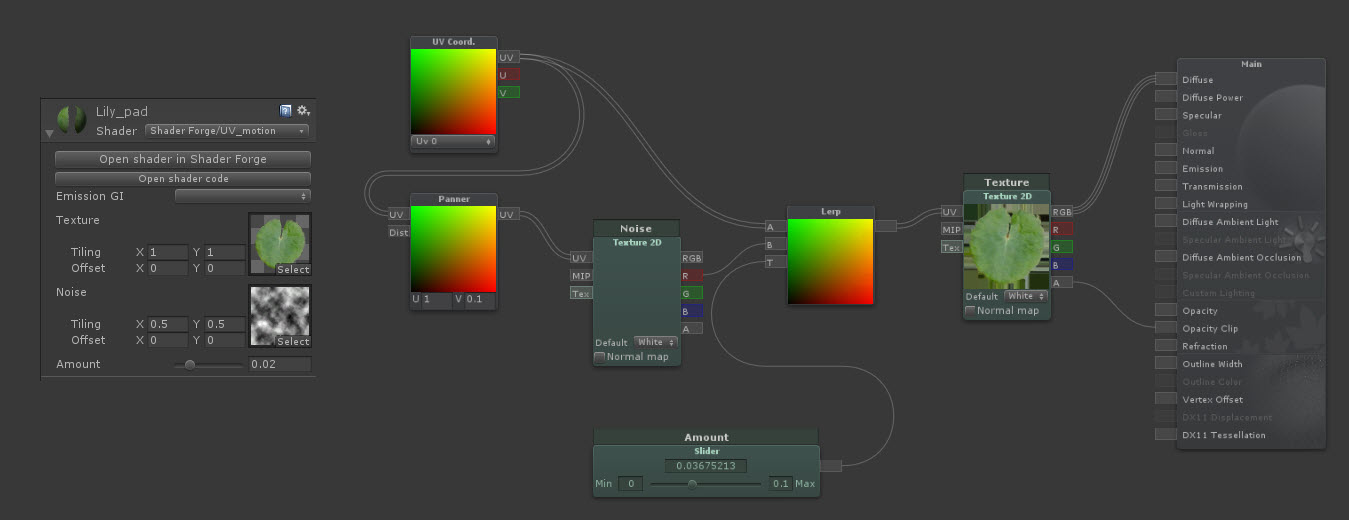Click Texture Tiling Y field
This screenshot has width=1349, height=520.
(225, 252)
